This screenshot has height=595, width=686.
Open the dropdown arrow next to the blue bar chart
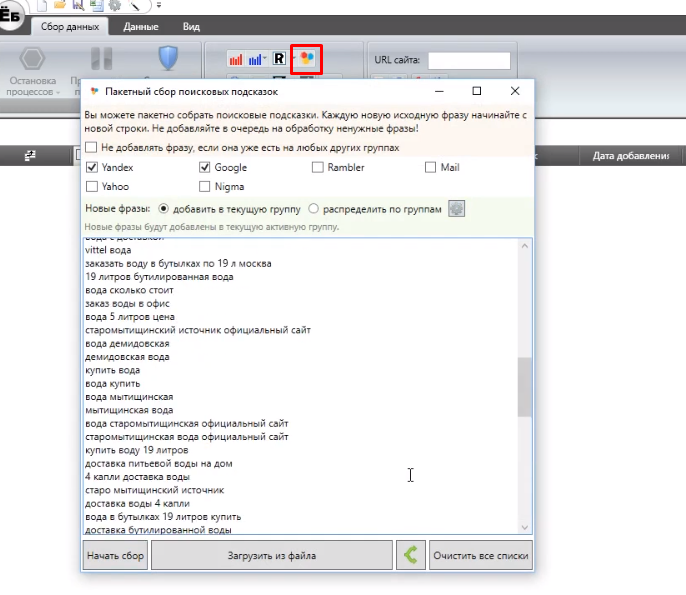265,58
